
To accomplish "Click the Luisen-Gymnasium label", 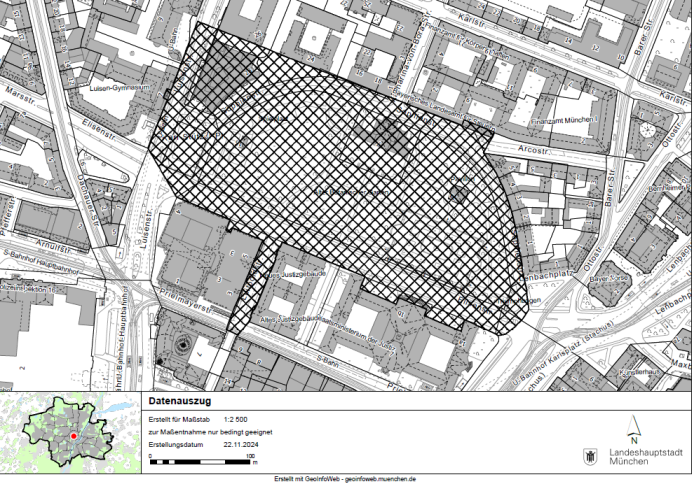I will [x=121, y=86].
